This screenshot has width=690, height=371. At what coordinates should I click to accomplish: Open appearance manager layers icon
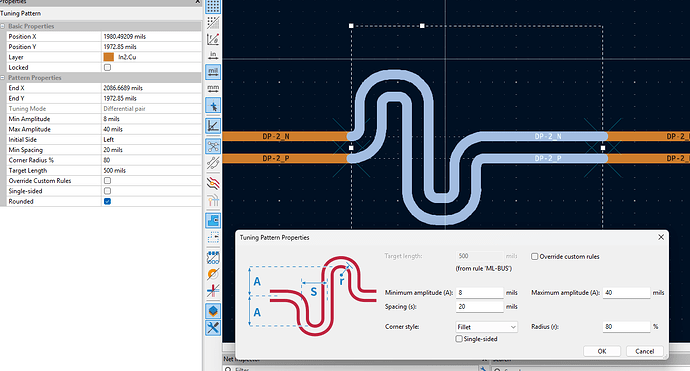tap(213, 311)
